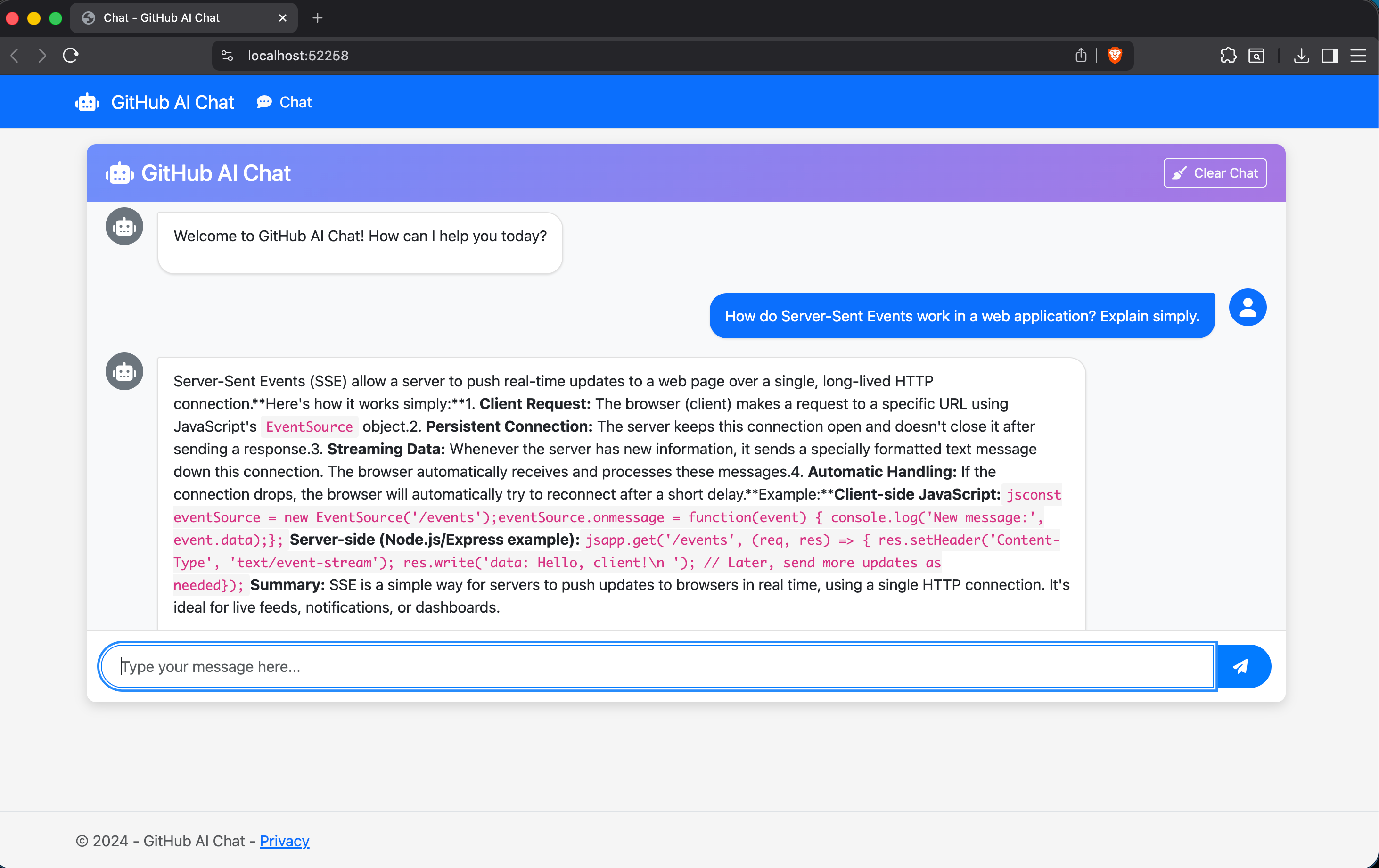This screenshot has width=1379, height=868.
Task: Select the Chat - GitHub AI Chat tab
Action: coord(172,18)
